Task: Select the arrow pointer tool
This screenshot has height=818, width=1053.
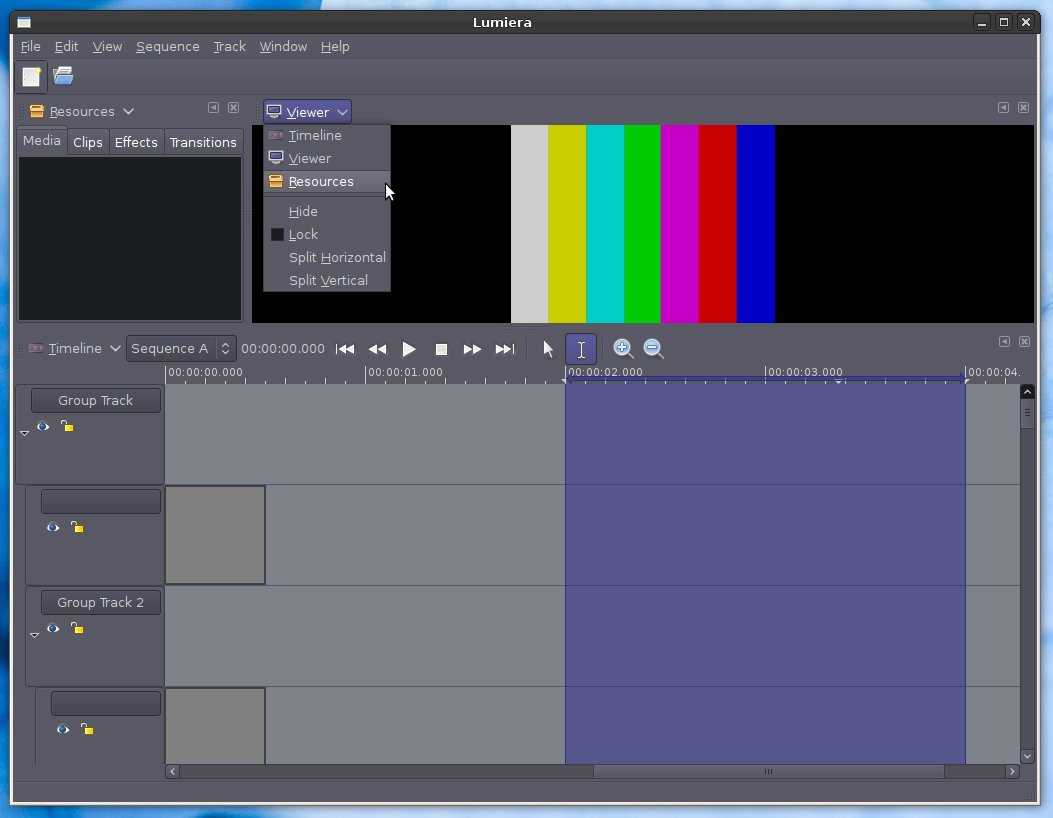Action: [548, 349]
